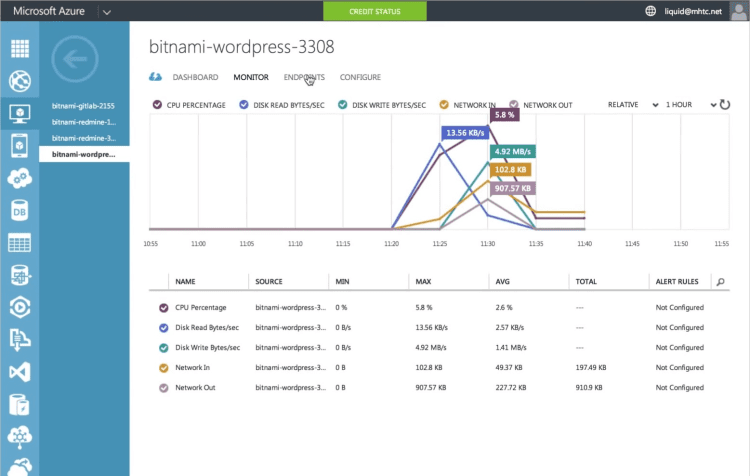Open the user account avatar icon
This screenshot has width=750, height=476.
(739, 11)
